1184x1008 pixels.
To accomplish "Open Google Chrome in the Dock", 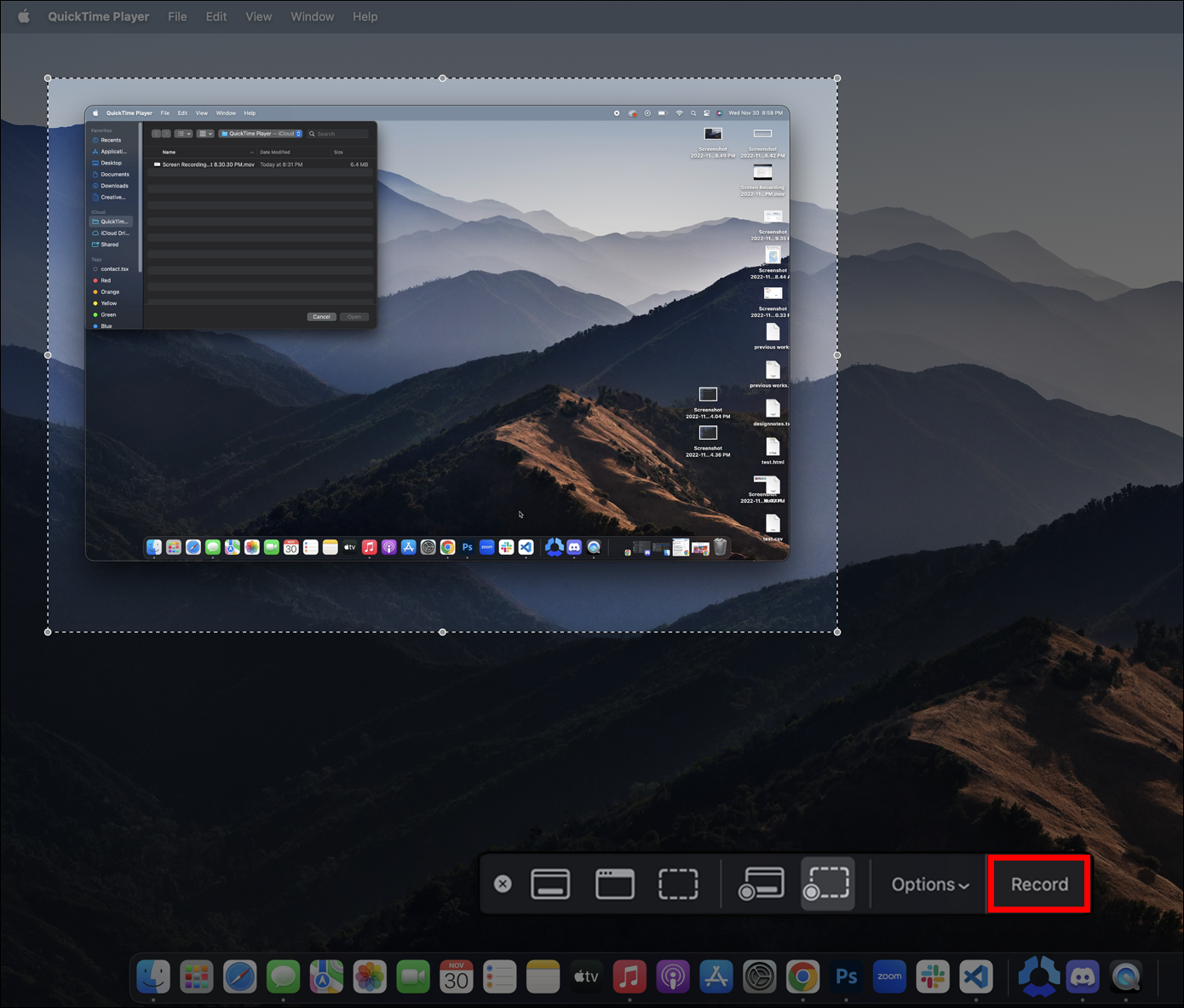I will (802, 976).
